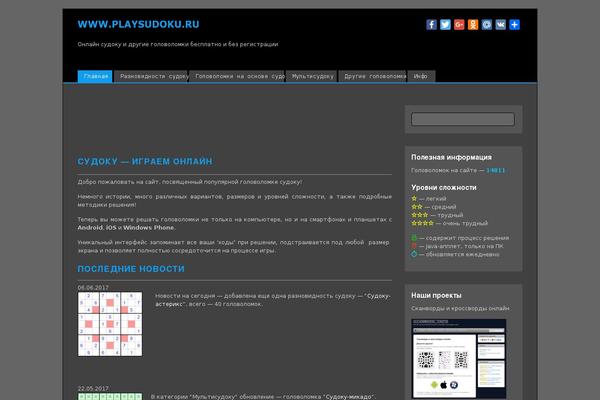Image resolution: width=600 pixels, height=400 pixels.
Task: Select the Сканворды и кроссворды онлайн text
Action: (x=460, y=309)
